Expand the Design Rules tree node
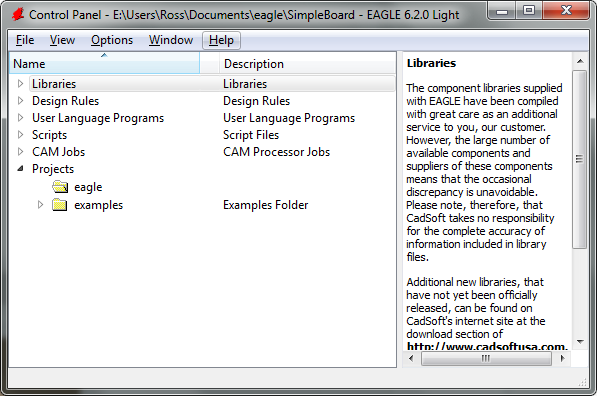597x396 pixels. point(21,101)
